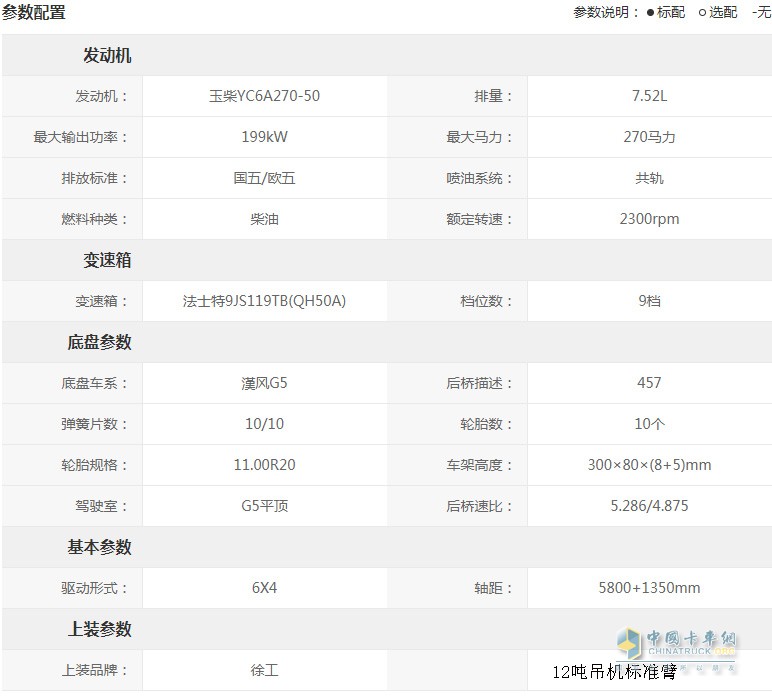772x696 pixels.
Task: Select emission value 国五/欧五
Action: pyautogui.click(x=264, y=178)
